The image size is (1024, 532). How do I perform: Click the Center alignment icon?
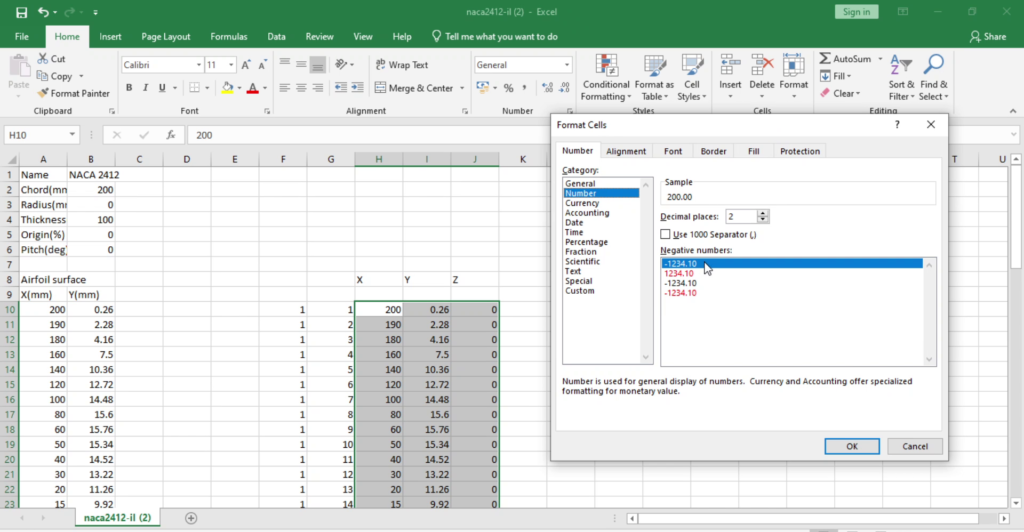point(301,87)
